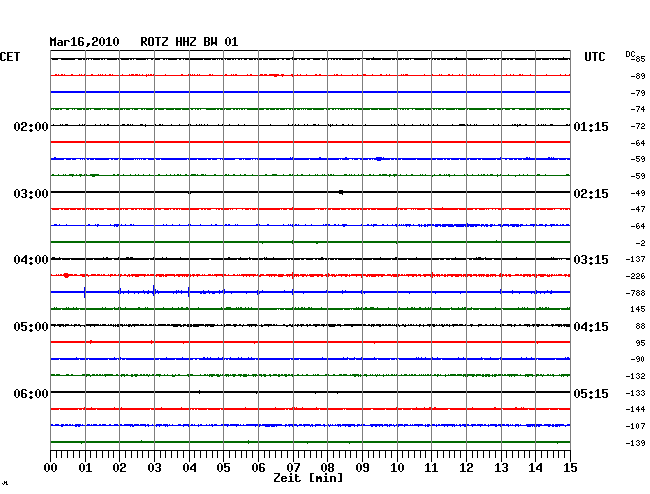This screenshot has width=650, height=494.
Task: Select DC offset value -132
Action: tap(635, 376)
